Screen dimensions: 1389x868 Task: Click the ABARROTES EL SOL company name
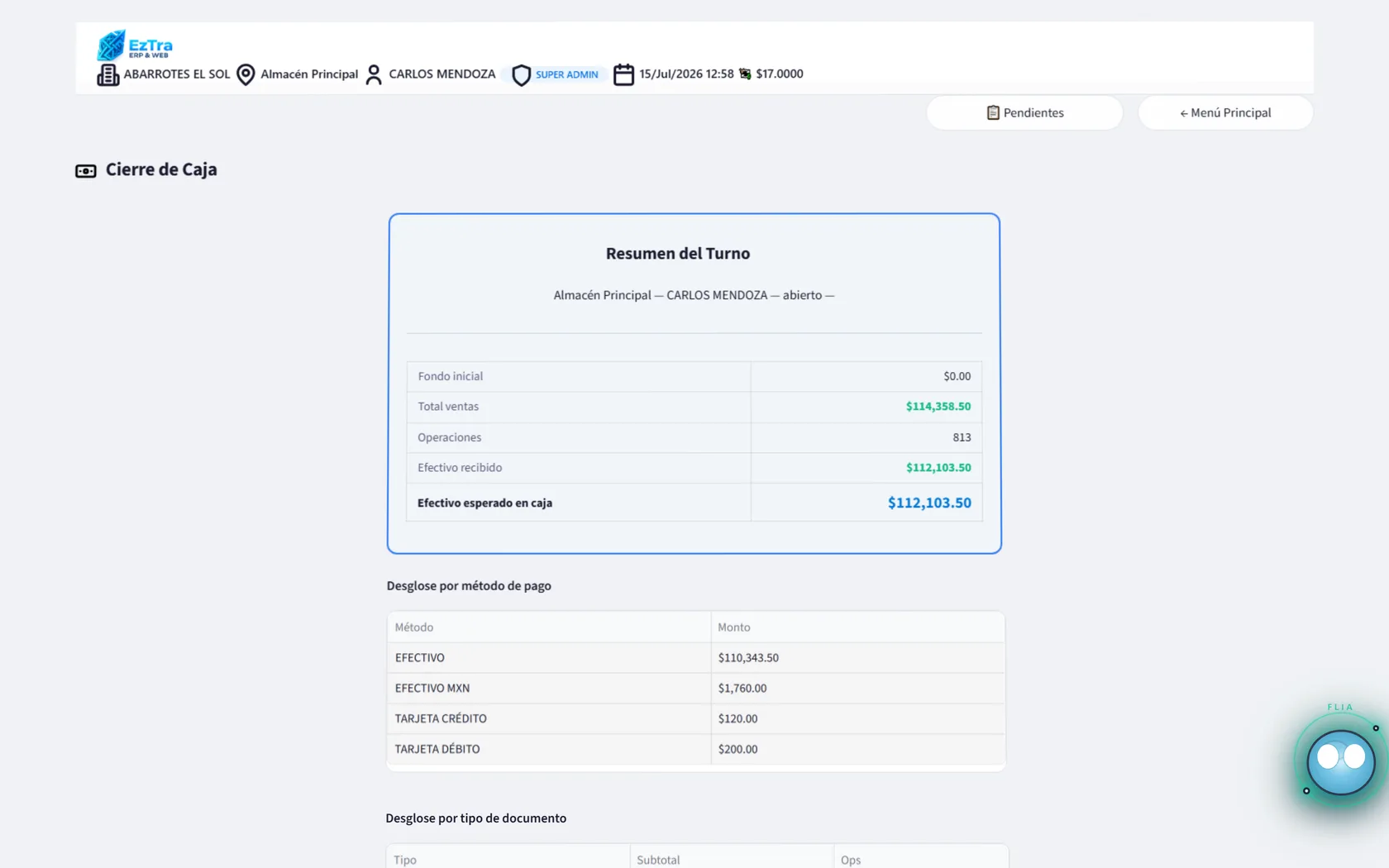coord(177,74)
